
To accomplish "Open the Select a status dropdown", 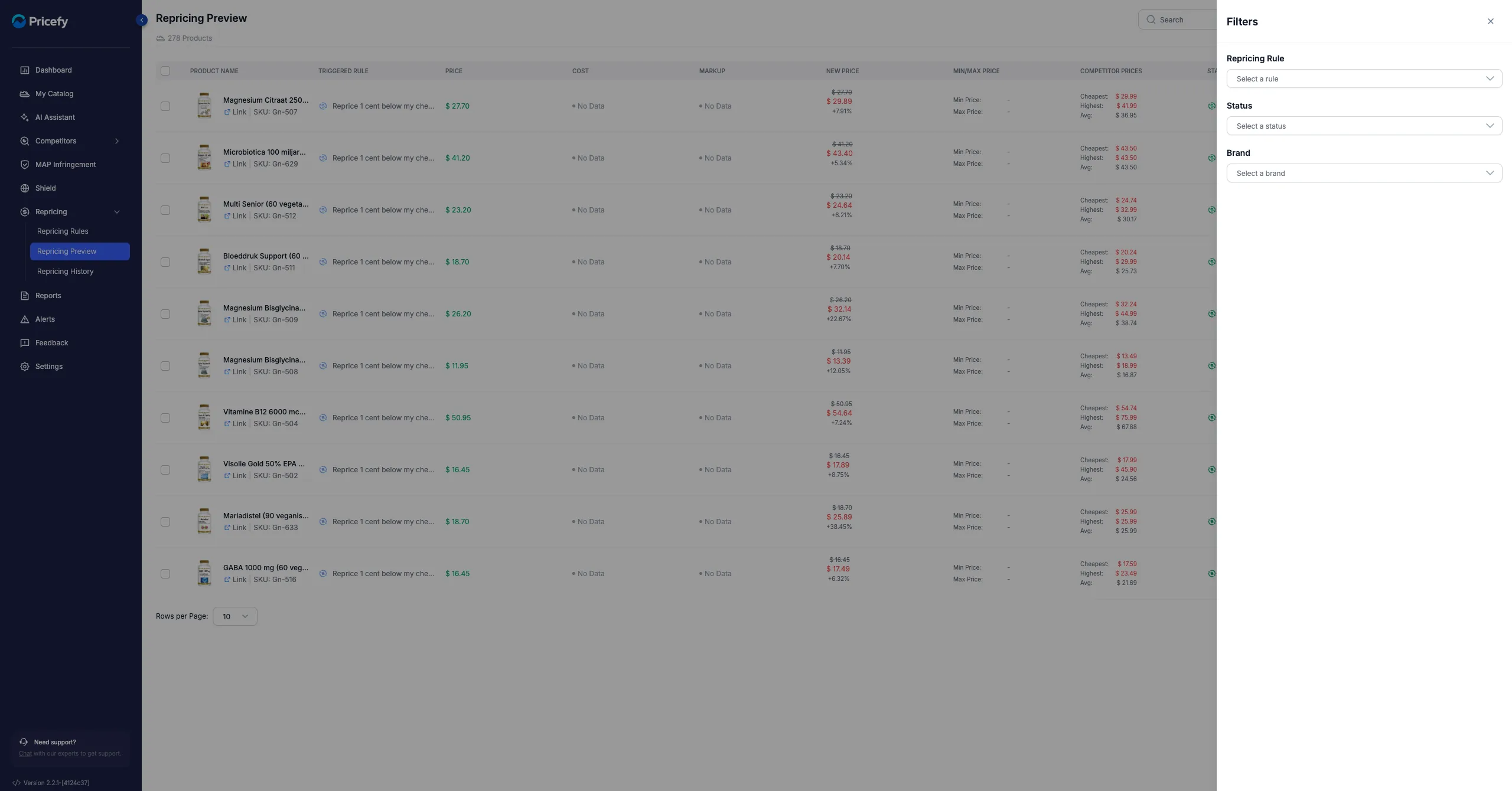I will [1364, 126].
